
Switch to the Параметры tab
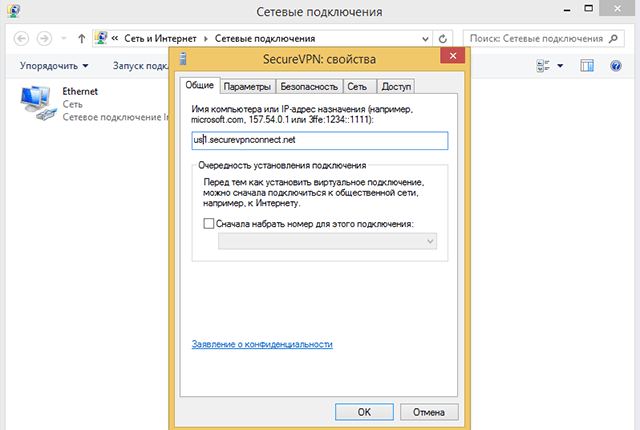(247, 86)
